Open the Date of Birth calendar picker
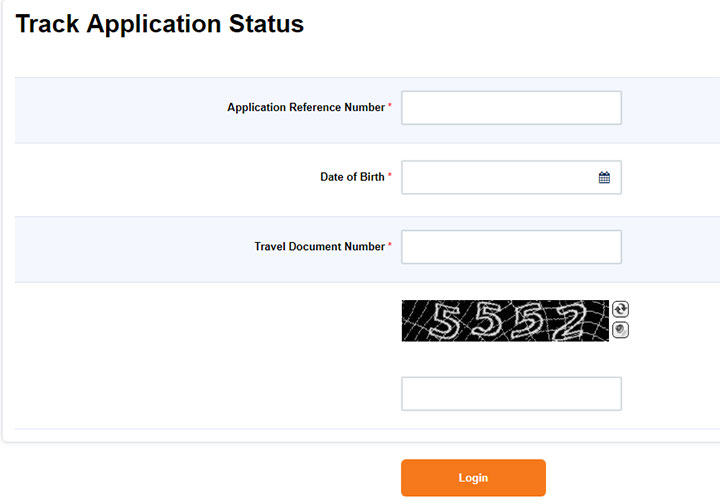The width and height of the screenshot is (720, 504). [604, 177]
